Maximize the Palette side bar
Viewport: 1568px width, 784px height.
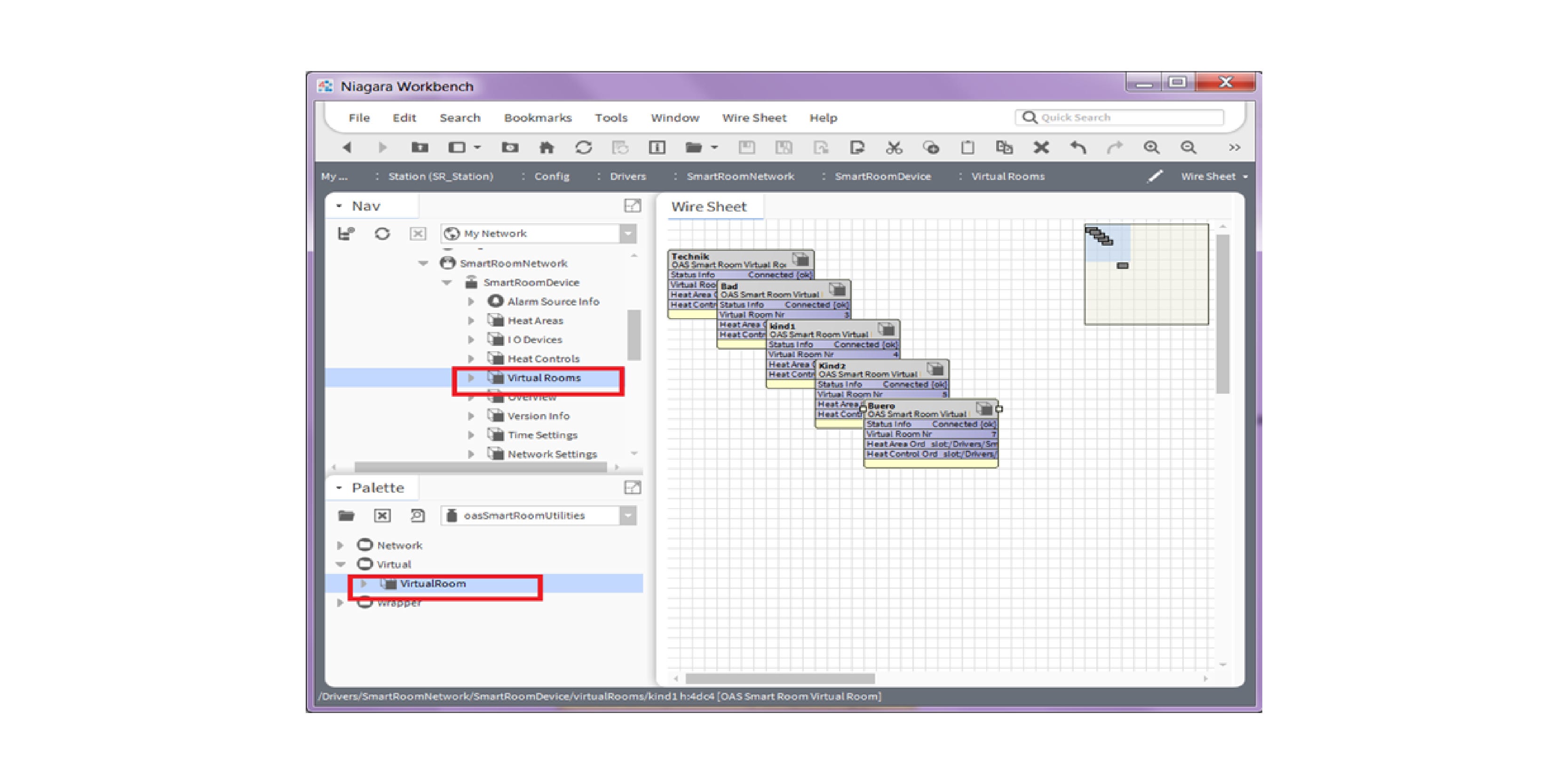(x=633, y=487)
